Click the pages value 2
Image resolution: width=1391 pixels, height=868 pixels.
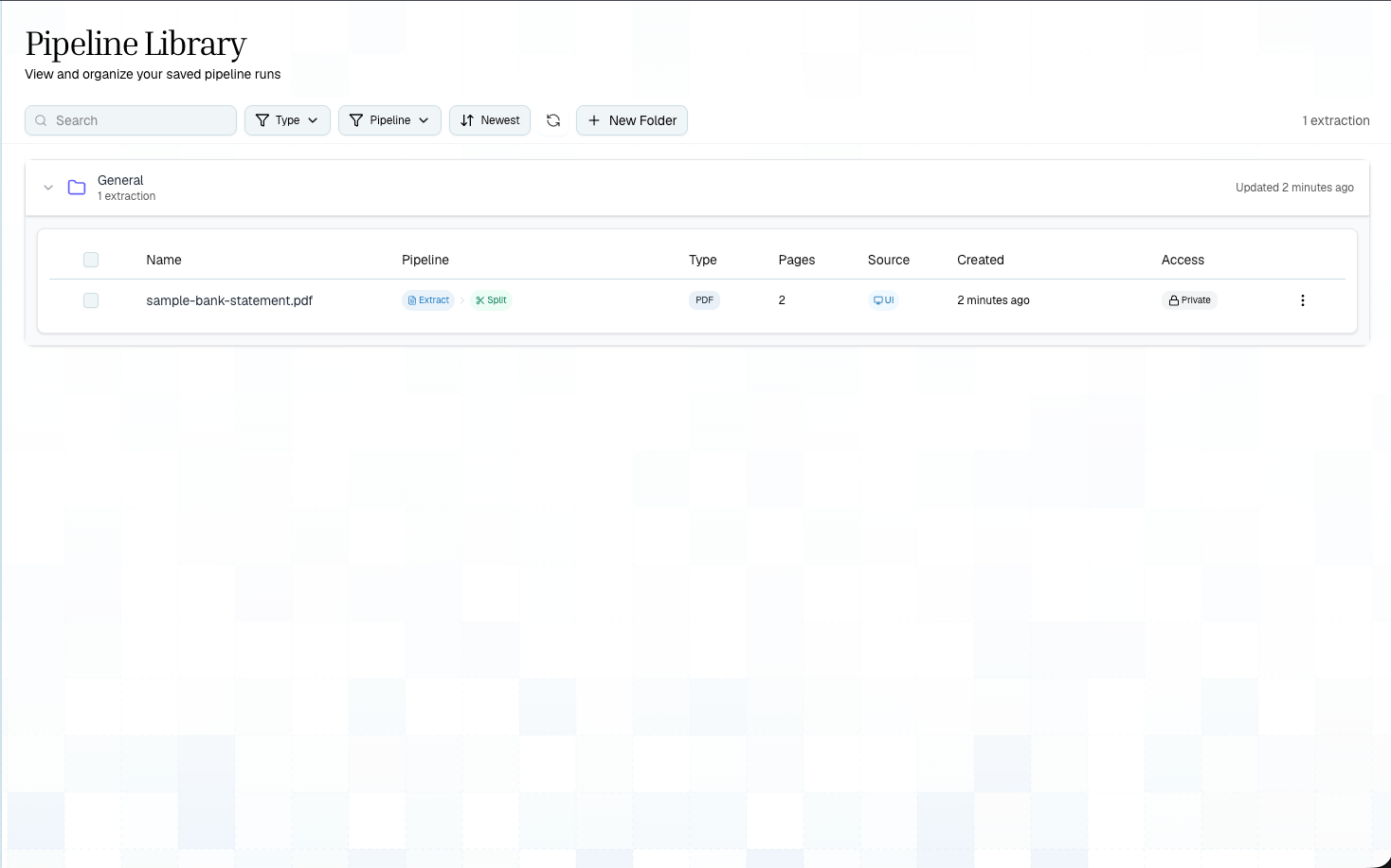[x=782, y=300]
